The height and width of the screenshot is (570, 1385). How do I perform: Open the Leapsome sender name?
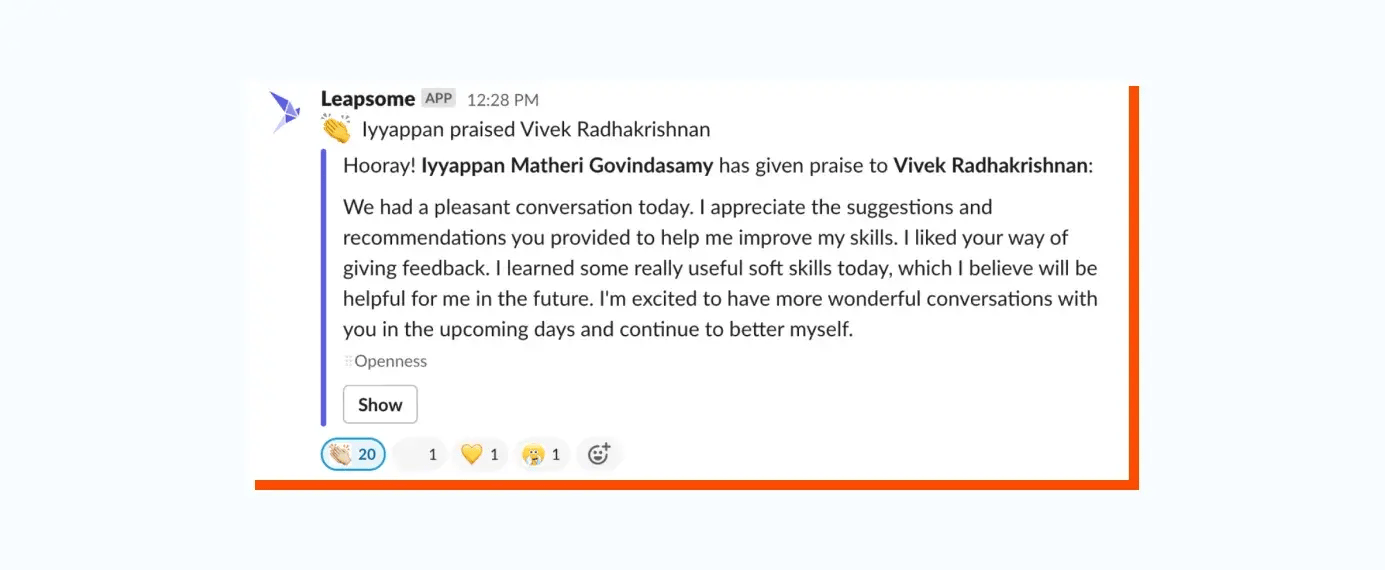pyautogui.click(x=367, y=98)
